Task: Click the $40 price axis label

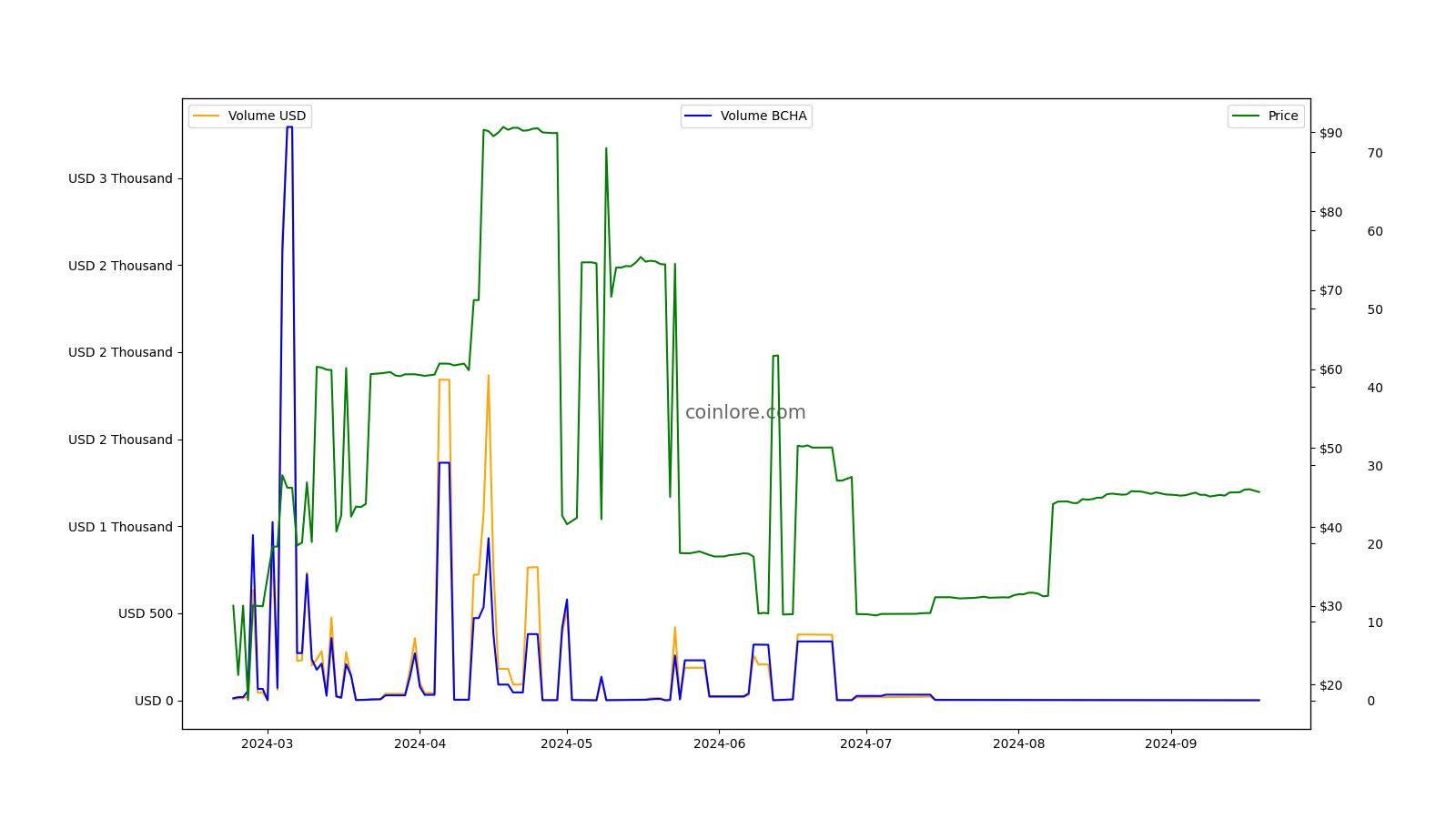Action: coord(1330,528)
